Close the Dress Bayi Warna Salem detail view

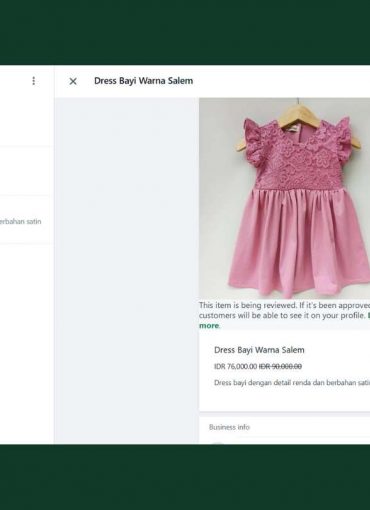pos(73,81)
